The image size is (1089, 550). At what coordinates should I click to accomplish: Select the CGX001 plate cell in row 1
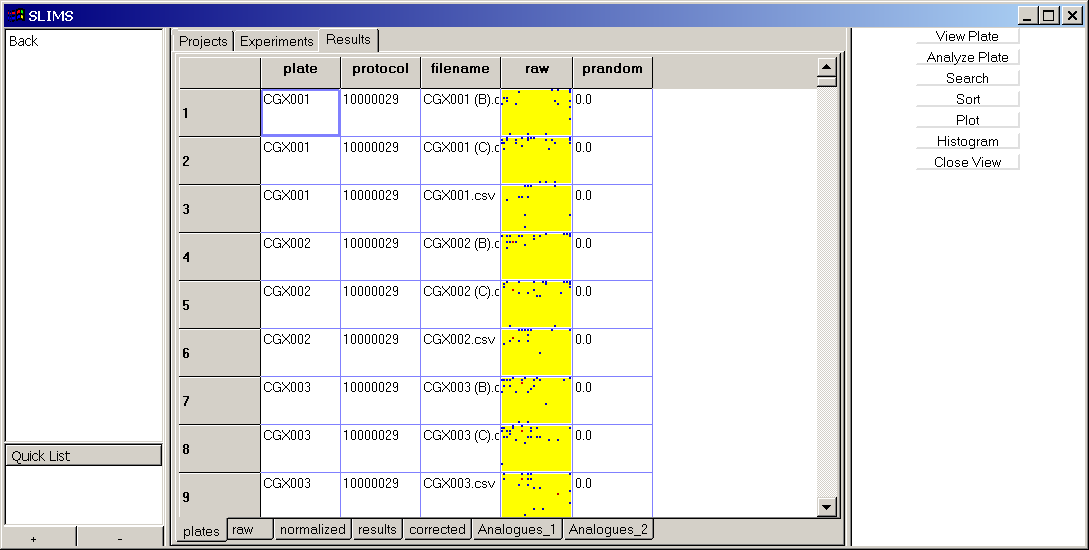[x=300, y=112]
